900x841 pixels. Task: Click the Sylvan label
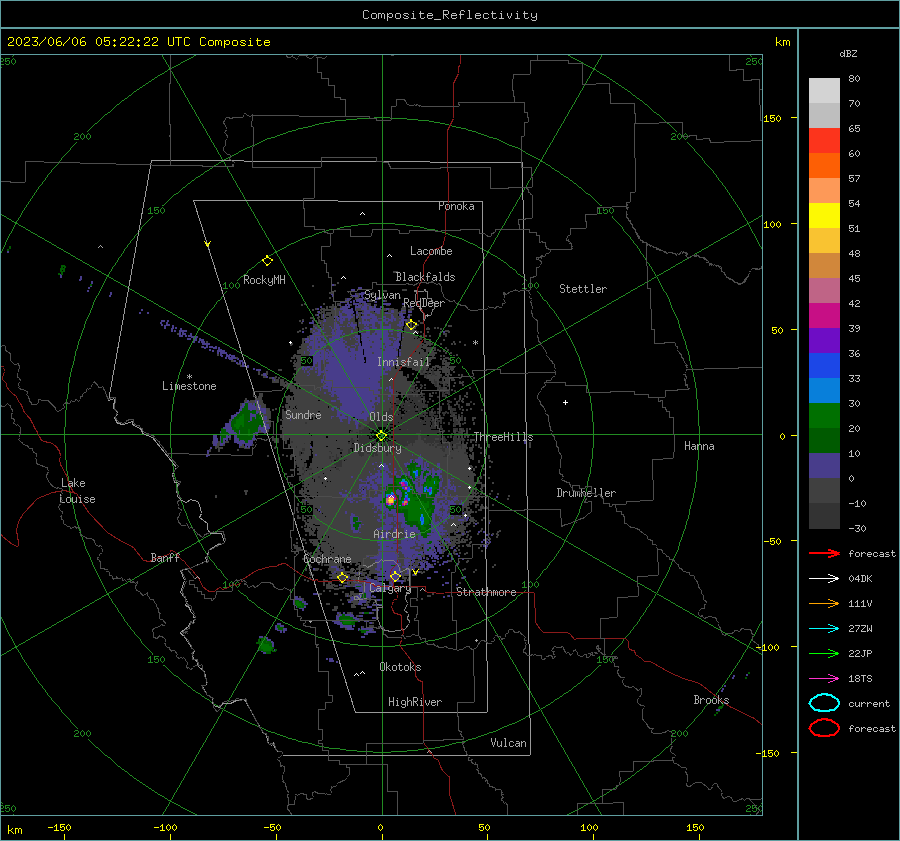pyautogui.click(x=382, y=295)
